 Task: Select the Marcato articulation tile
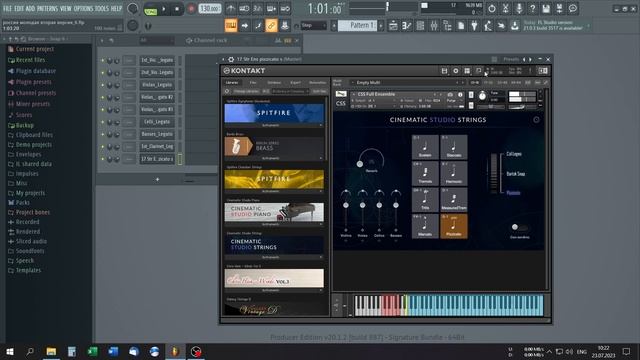(x=425, y=226)
